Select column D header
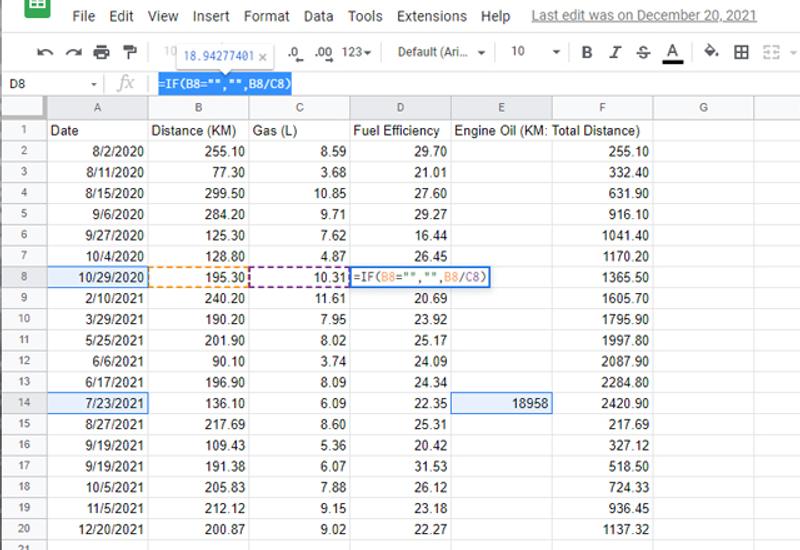 [x=401, y=108]
